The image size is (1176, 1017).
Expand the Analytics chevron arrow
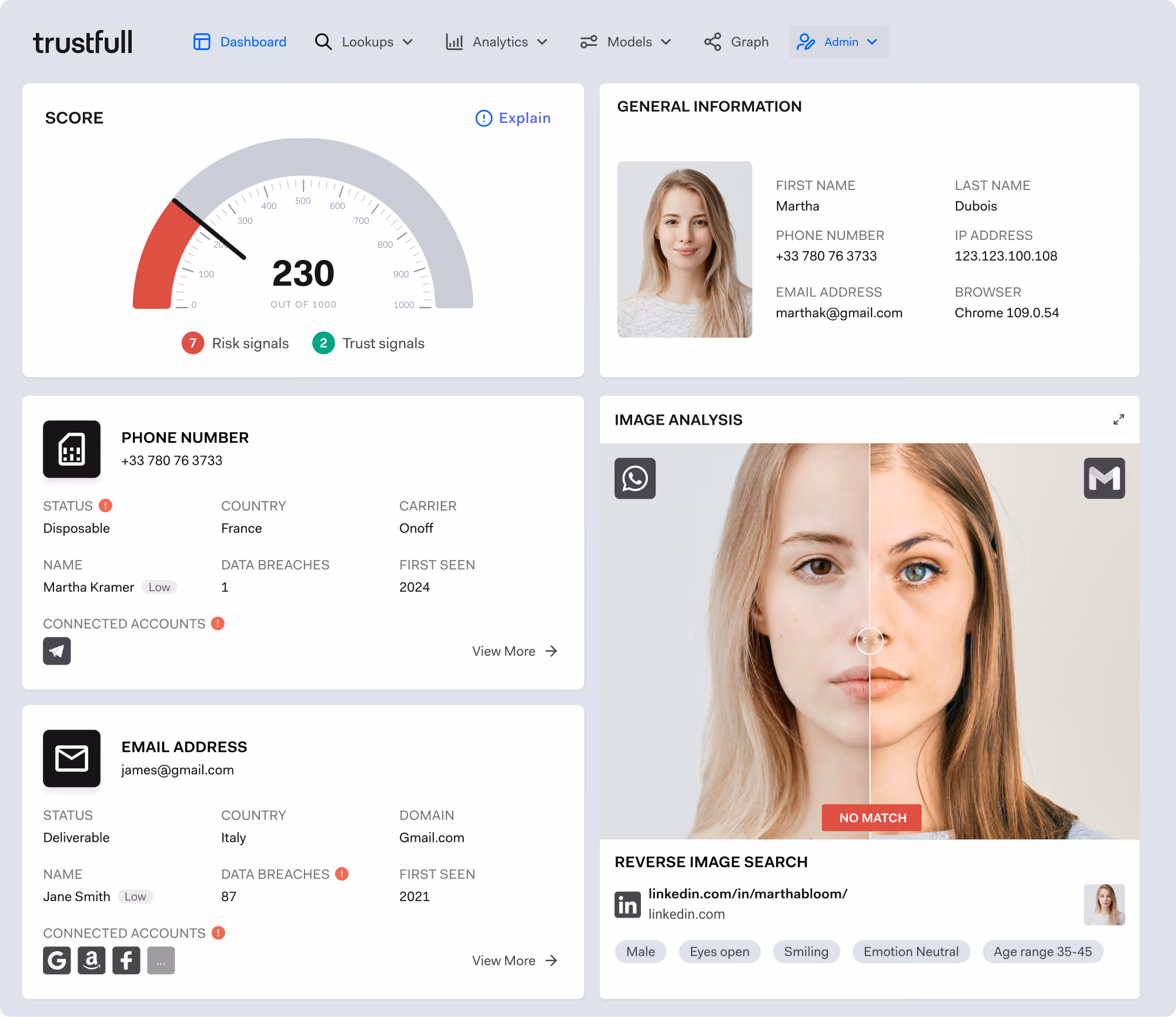click(x=542, y=42)
